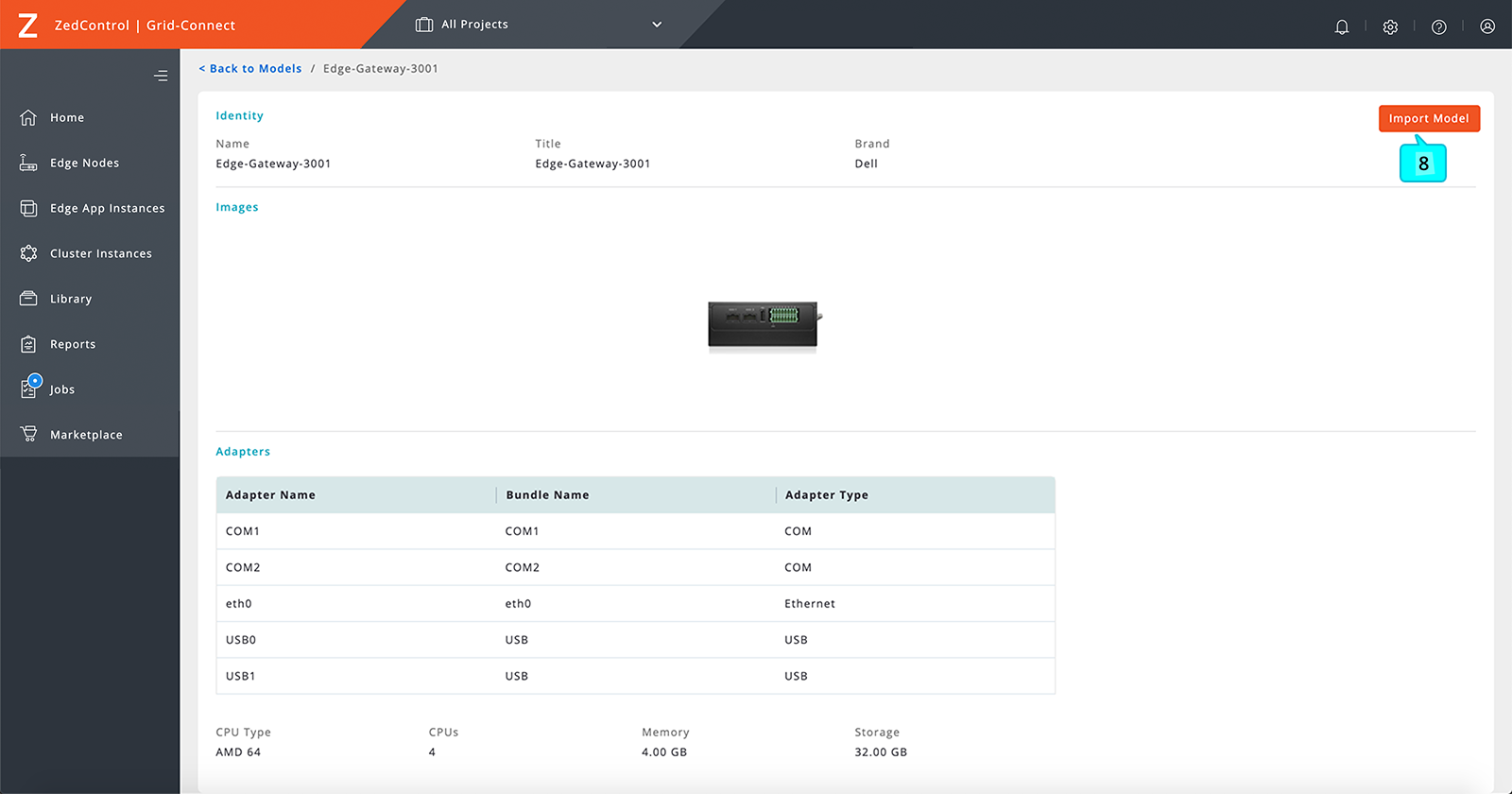Go to Home in the sidebar
Viewport: 1512px width, 794px height.
coord(67,117)
